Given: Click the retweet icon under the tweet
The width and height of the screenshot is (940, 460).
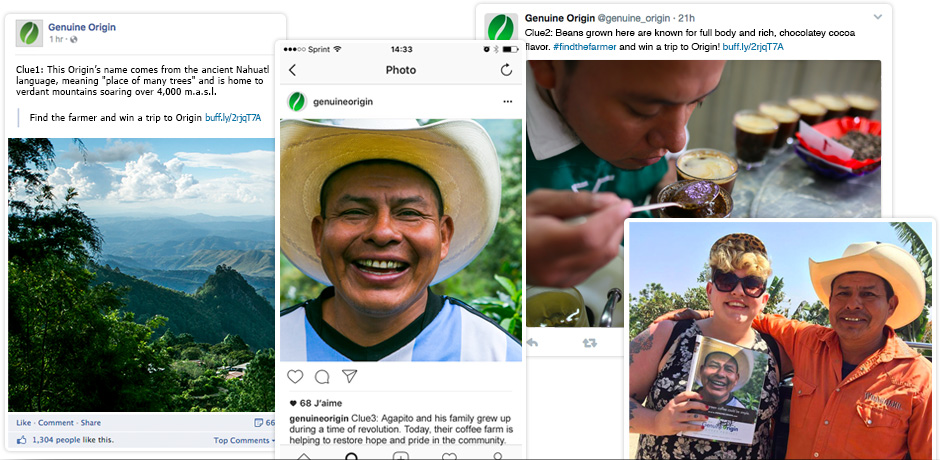Looking at the screenshot, I should (x=589, y=343).
